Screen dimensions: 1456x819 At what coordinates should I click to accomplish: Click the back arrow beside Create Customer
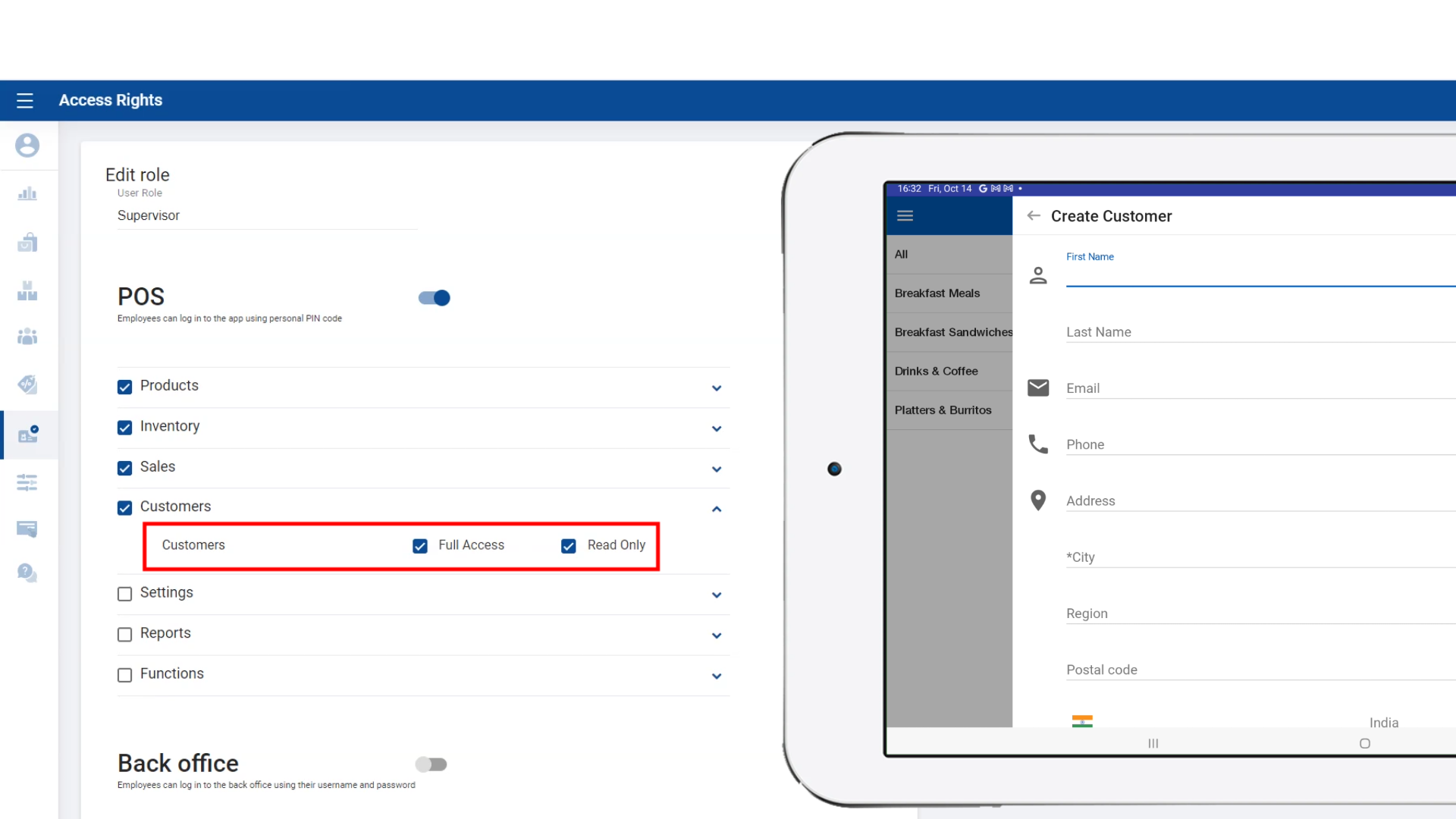[1033, 216]
